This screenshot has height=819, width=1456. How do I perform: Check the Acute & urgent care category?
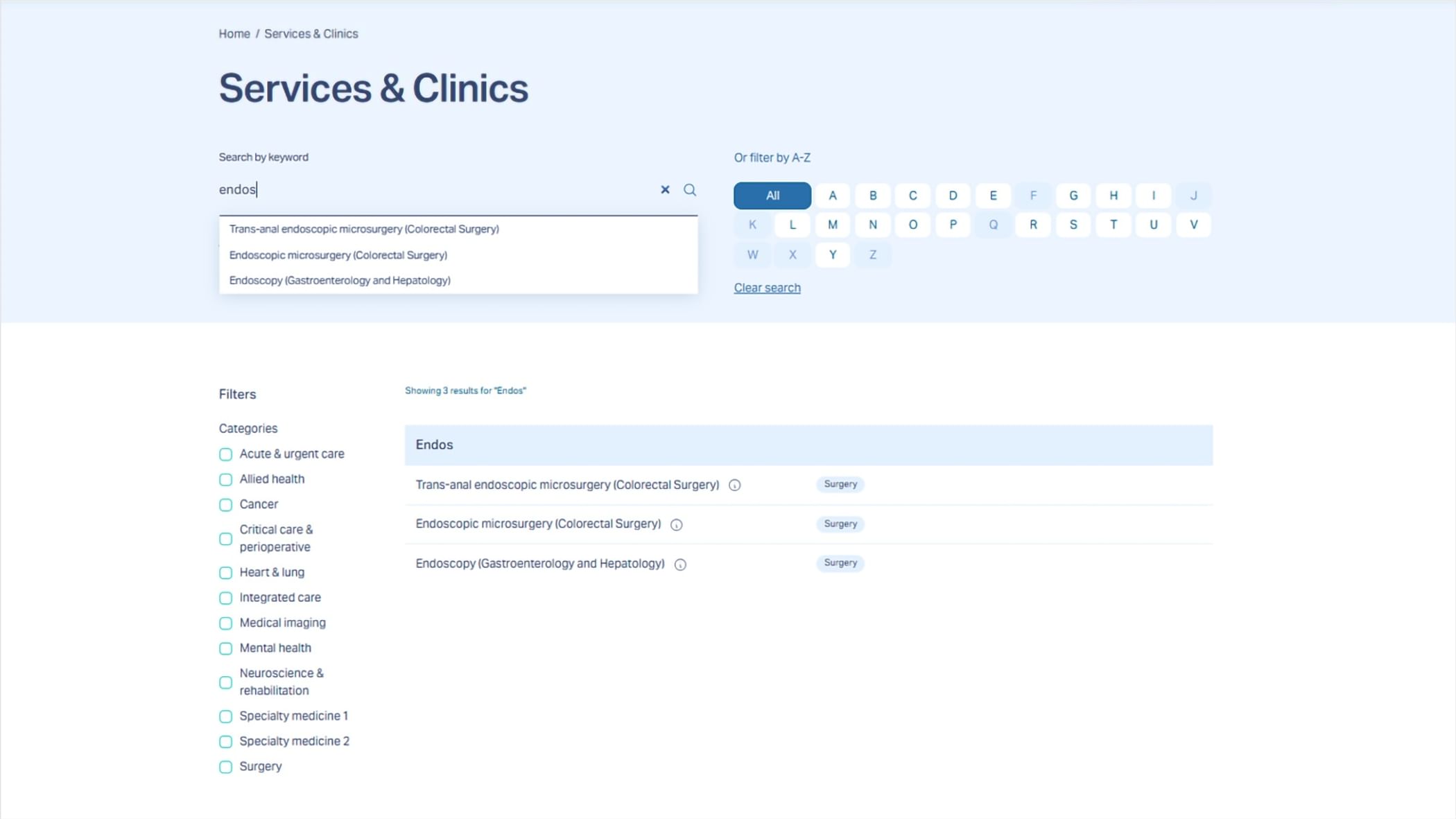225,454
